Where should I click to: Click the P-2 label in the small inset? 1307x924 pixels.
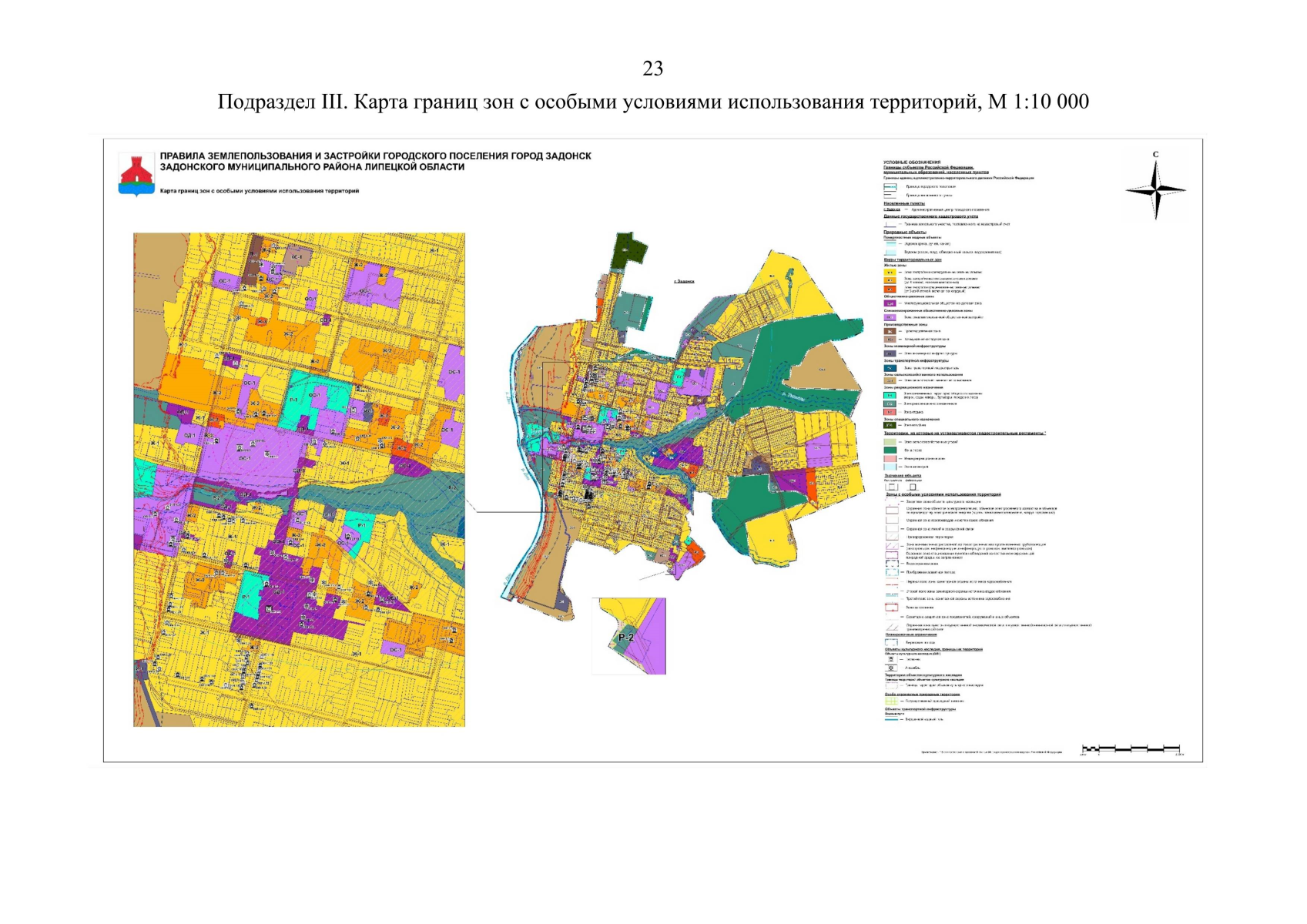click(625, 638)
